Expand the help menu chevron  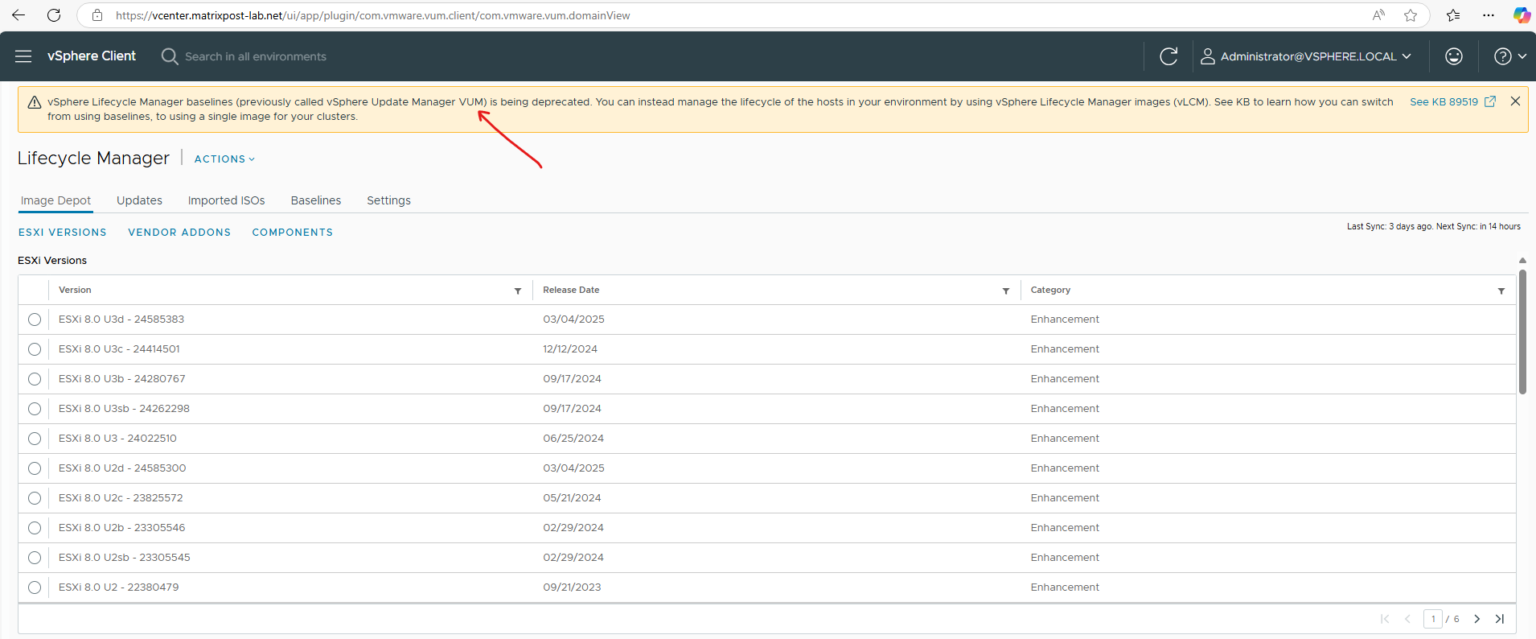tap(1521, 56)
